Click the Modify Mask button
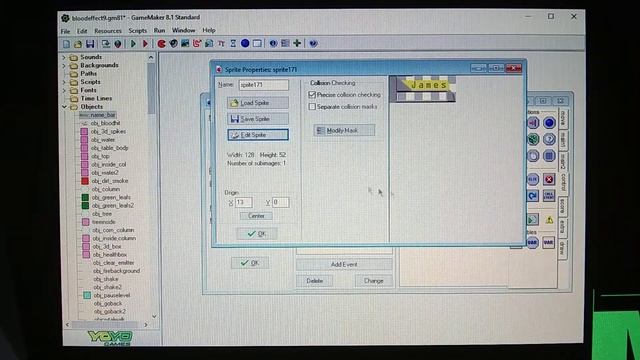The image size is (640, 360). tap(344, 130)
